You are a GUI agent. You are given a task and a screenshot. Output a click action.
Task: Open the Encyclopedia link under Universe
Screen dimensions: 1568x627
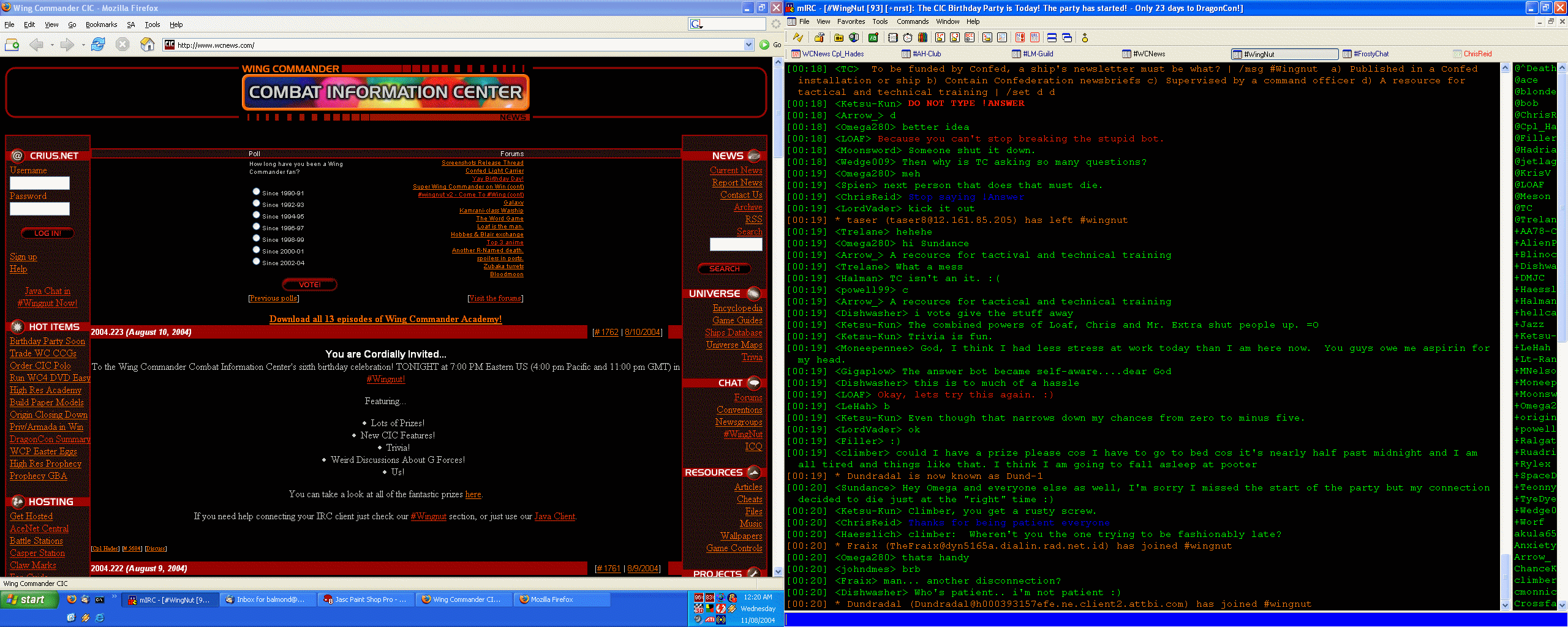737,308
